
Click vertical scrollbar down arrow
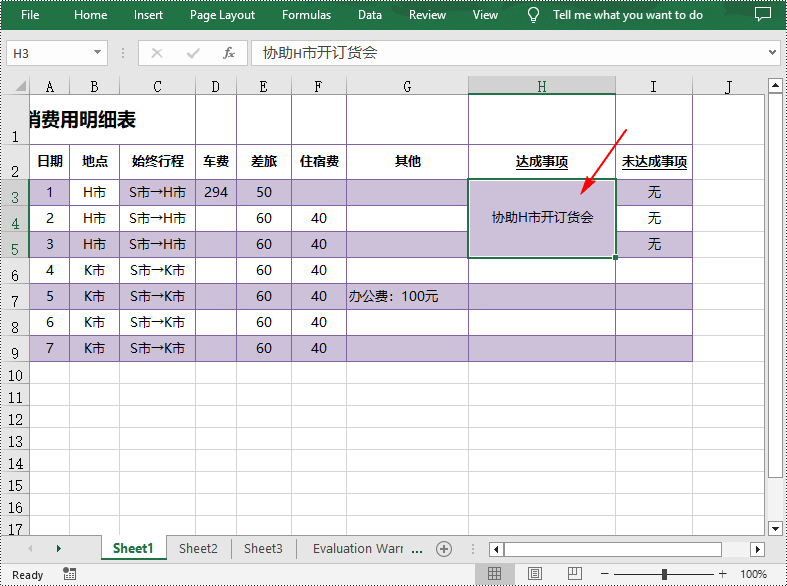[x=775, y=528]
